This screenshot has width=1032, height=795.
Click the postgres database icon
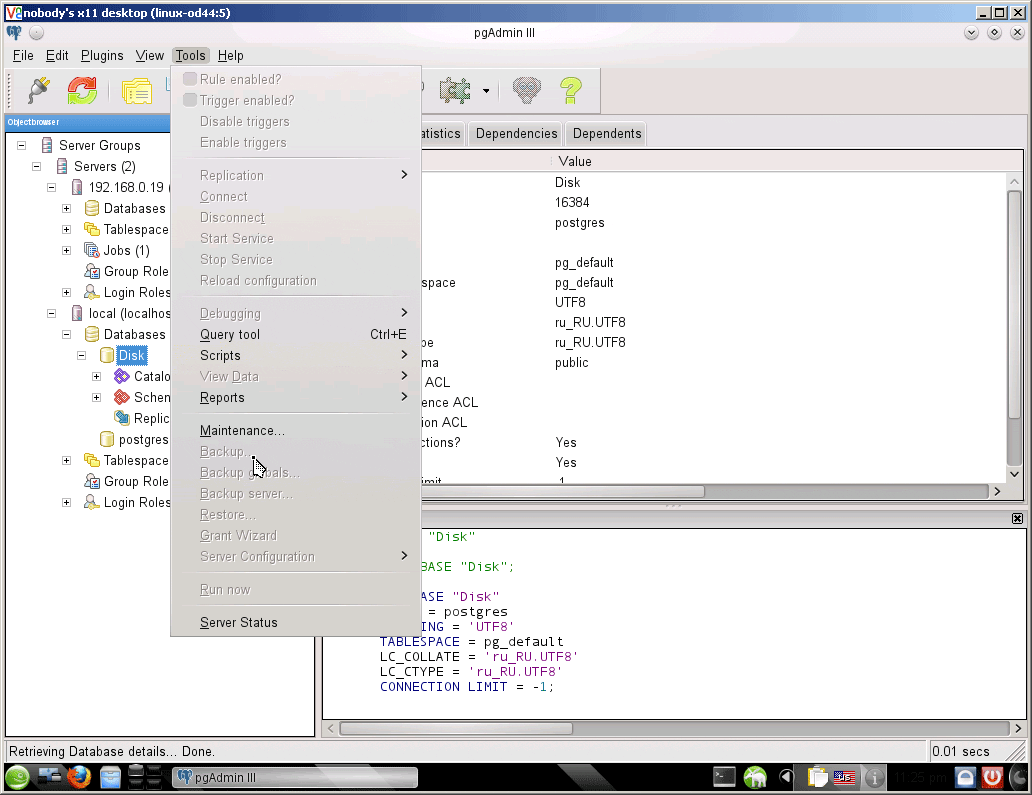click(x=107, y=439)
